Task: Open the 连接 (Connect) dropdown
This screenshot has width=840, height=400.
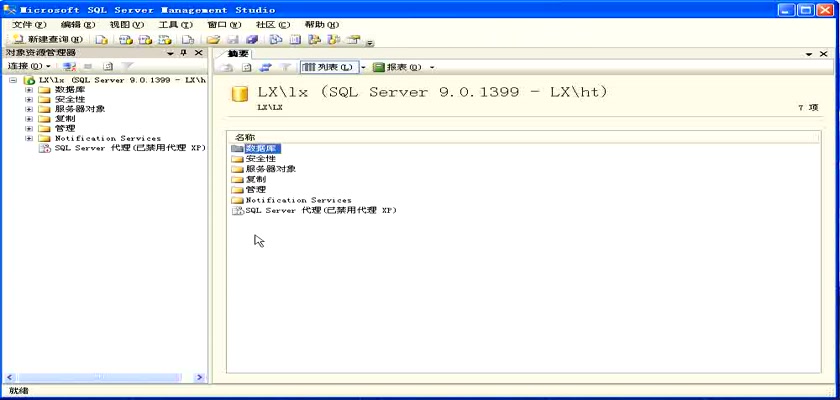Action: coord(29,66)
